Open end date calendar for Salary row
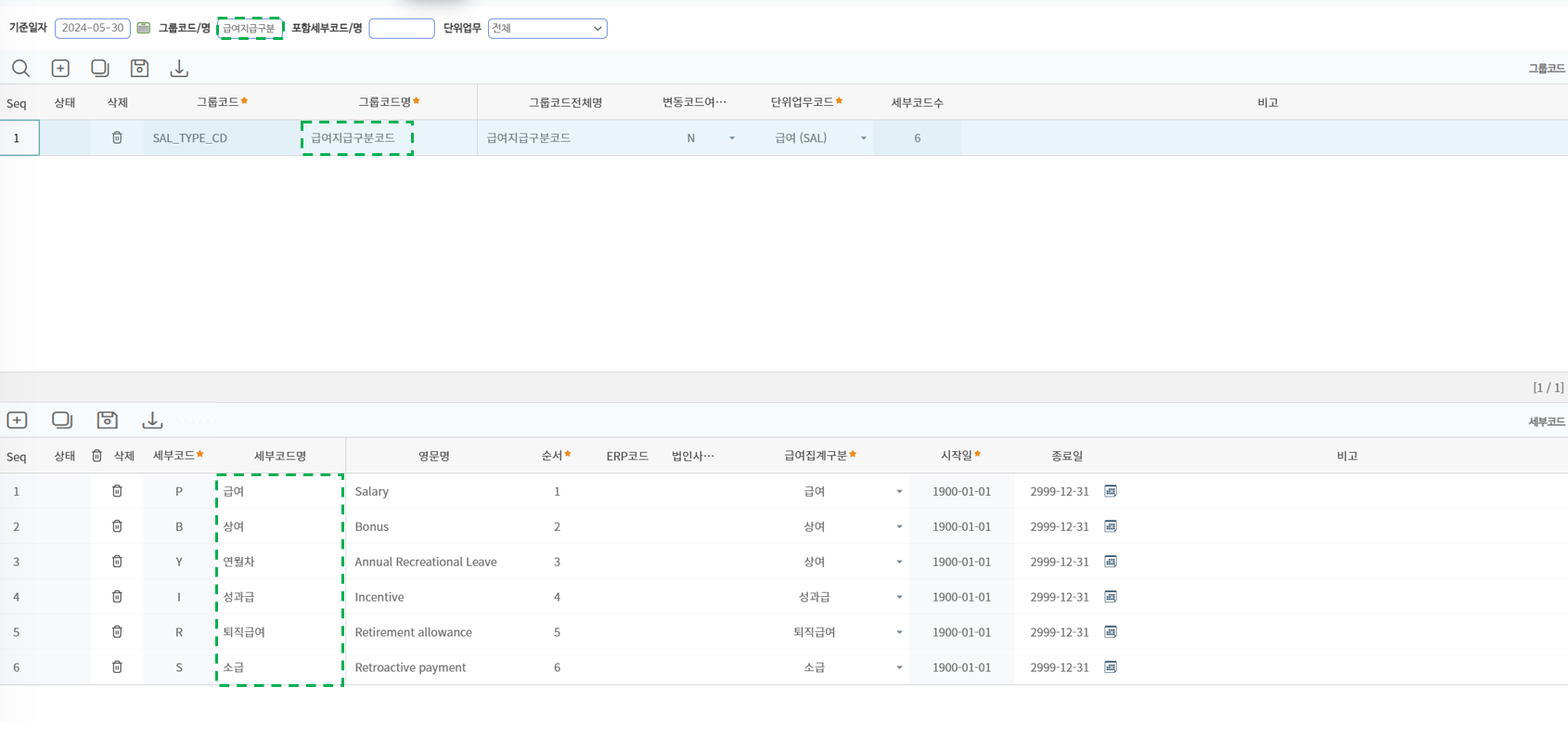 [x=1111, y=491]
